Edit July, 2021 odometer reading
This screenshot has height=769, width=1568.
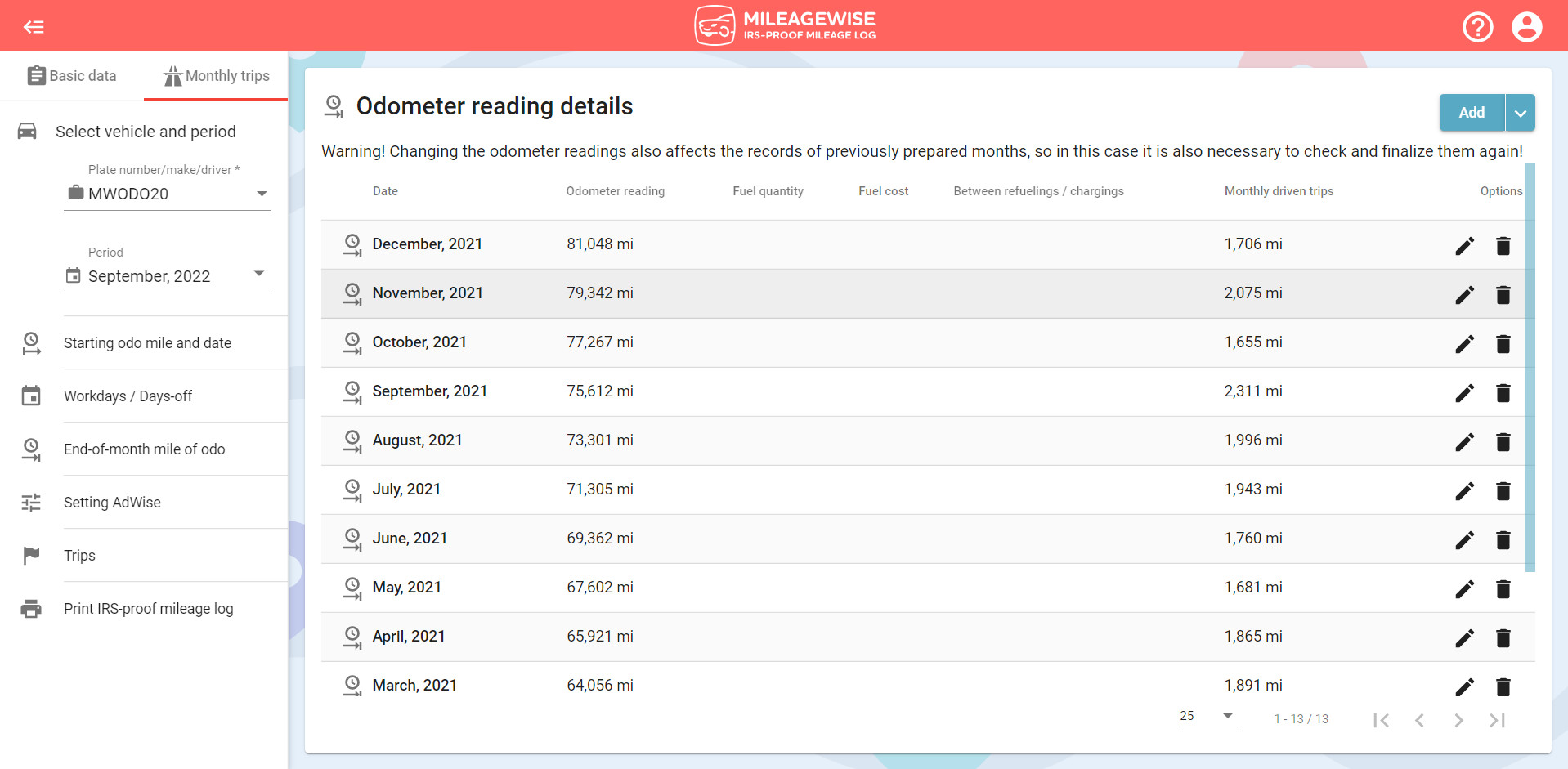[x=1464, y=490]
